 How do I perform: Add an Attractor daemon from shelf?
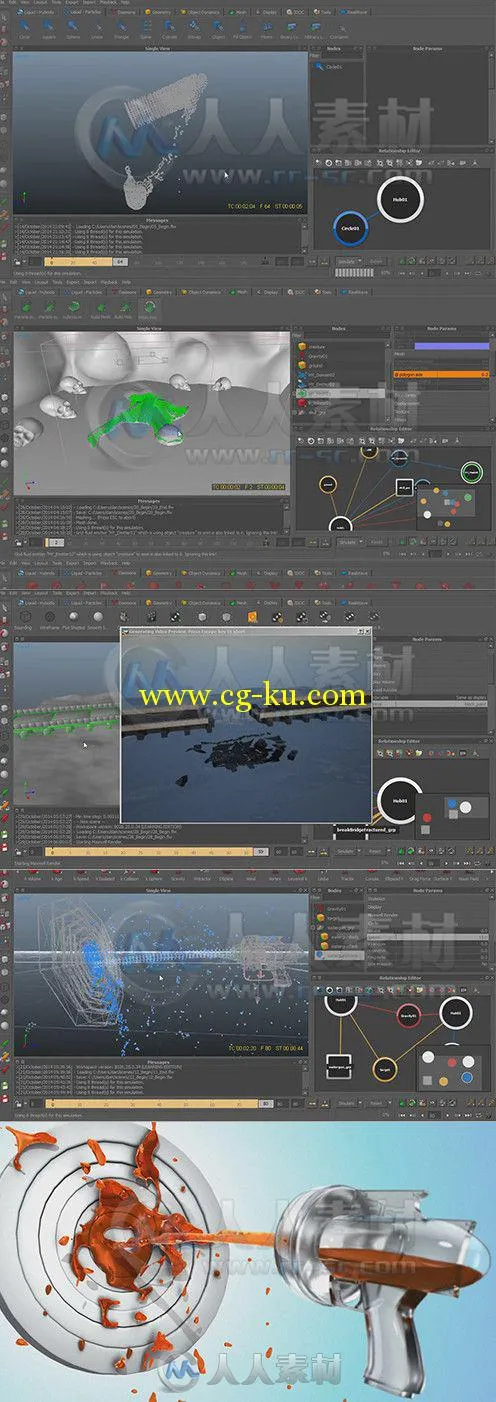click(x=200, y=875)
